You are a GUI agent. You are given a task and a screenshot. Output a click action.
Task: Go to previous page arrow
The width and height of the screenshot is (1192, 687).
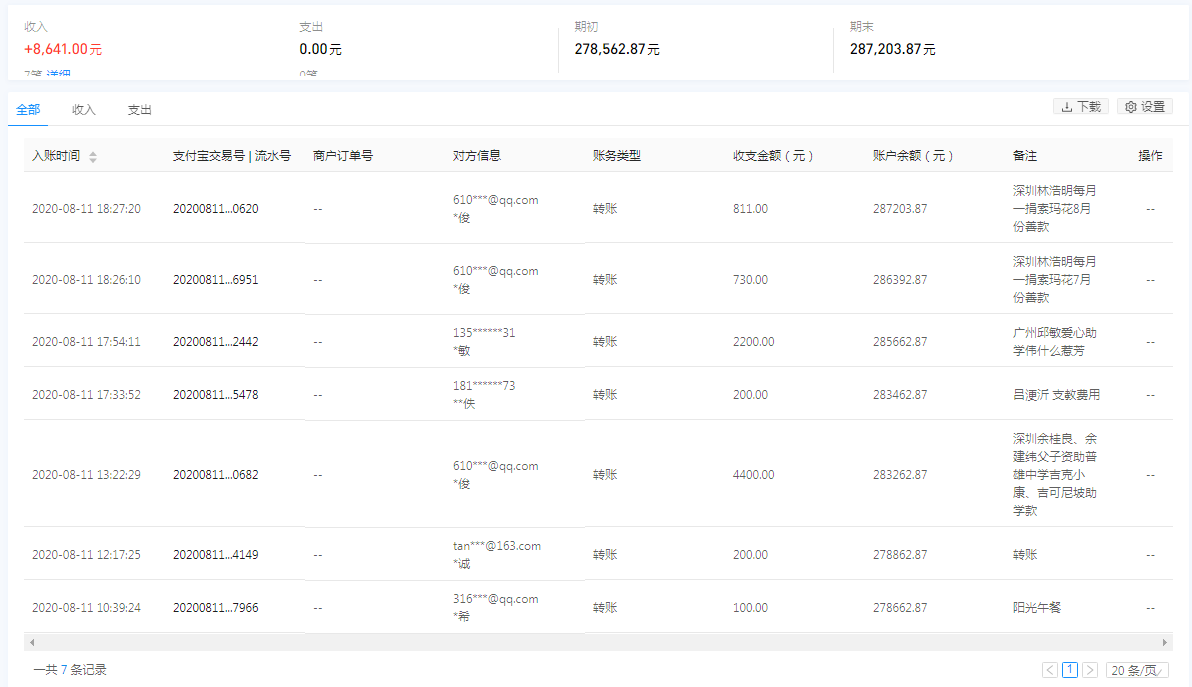click(x=1050, y=670)
